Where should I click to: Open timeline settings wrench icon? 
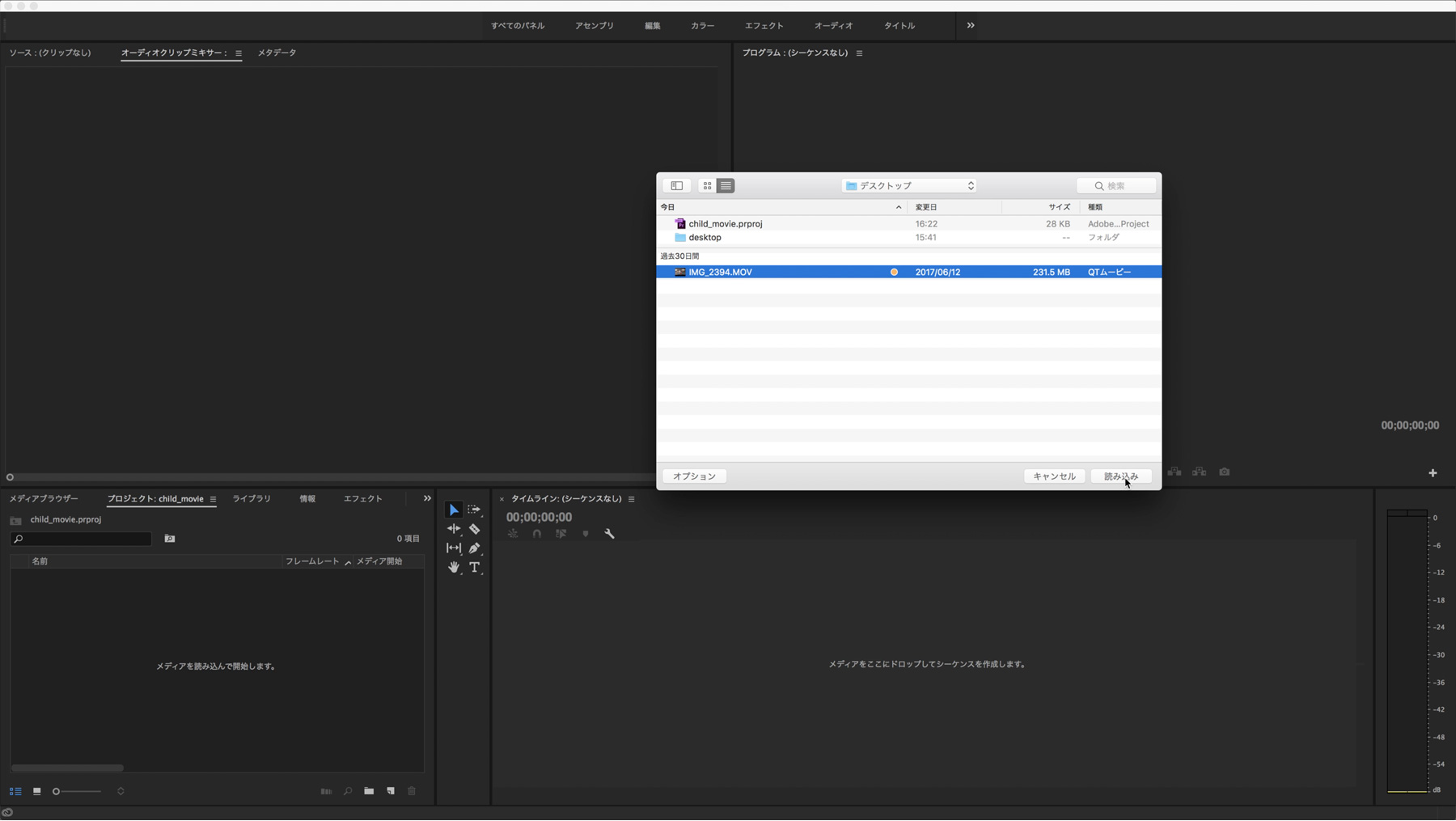point(610,534)
